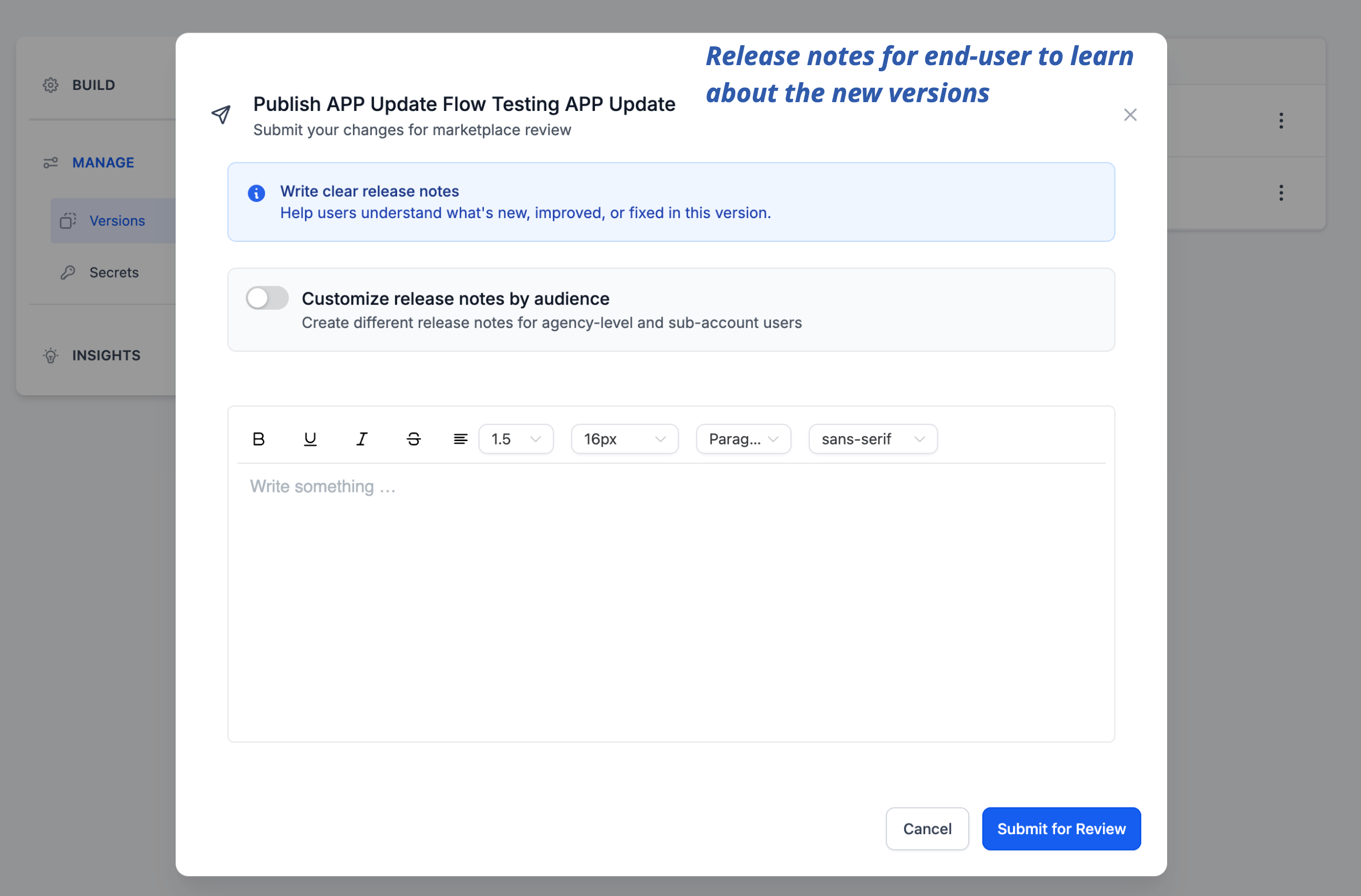Expand the BUILD section
Image resolution: width=1361 pixels, height=896 pixels.
coord(93,85)
